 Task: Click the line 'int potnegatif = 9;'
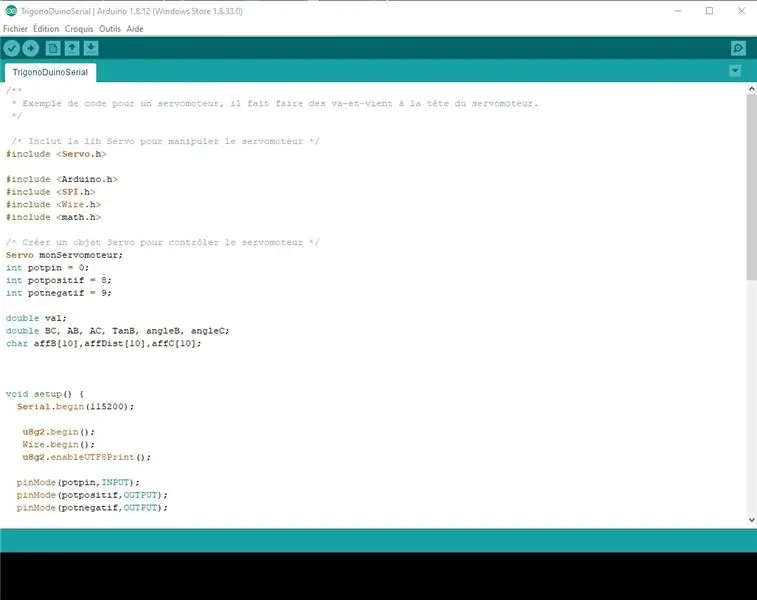[58, 293]
